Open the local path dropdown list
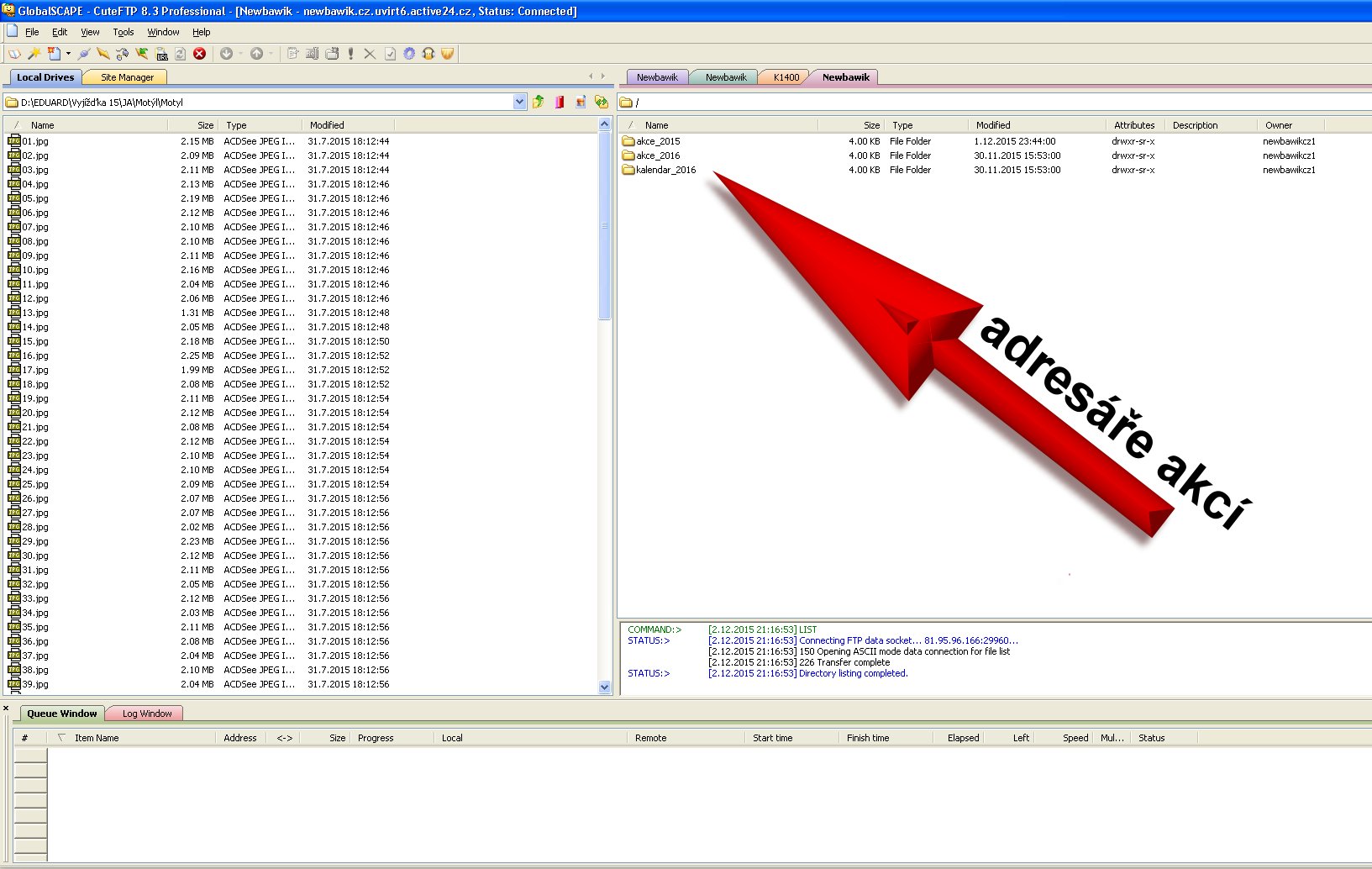The width and height of the screenshot is (1372, 869). [x=519, y=102]
